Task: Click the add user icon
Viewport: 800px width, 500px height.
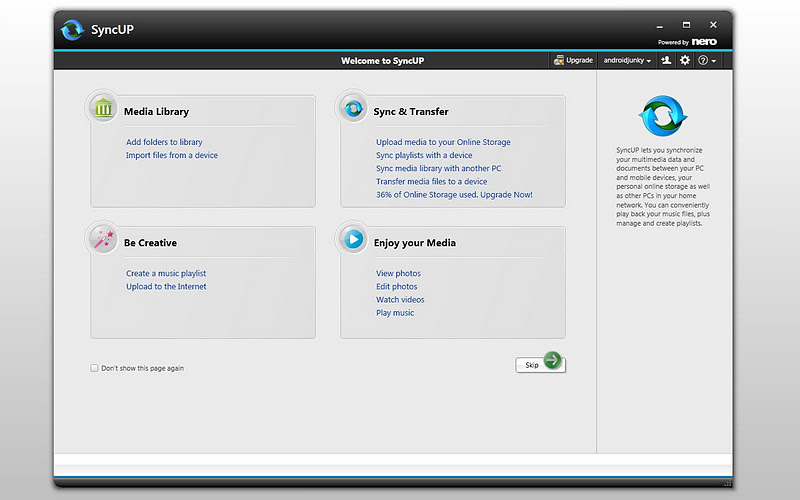Action: (667, 61)
